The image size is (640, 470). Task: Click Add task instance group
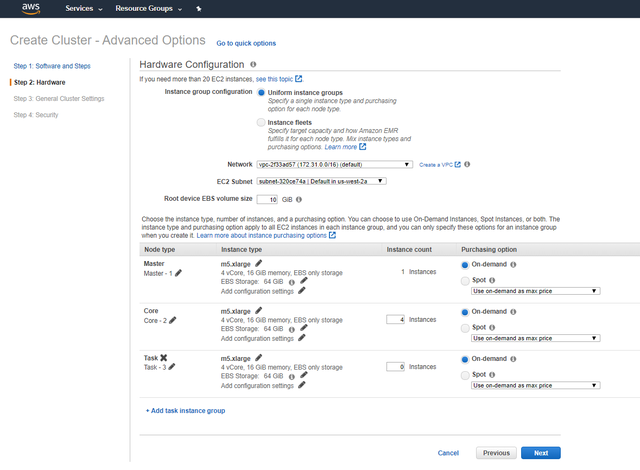[x=186, y=411]
